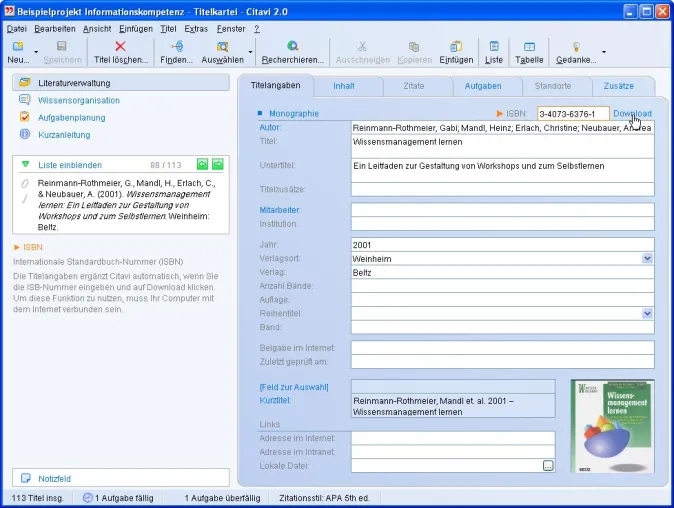The image size is (674, 508).
Task: Click the Ausschneiden scissors icon
Action: 362,46
